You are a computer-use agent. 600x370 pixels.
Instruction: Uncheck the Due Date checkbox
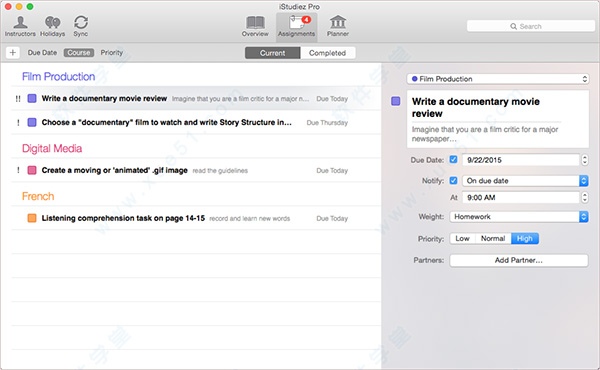tap(453, 160)
